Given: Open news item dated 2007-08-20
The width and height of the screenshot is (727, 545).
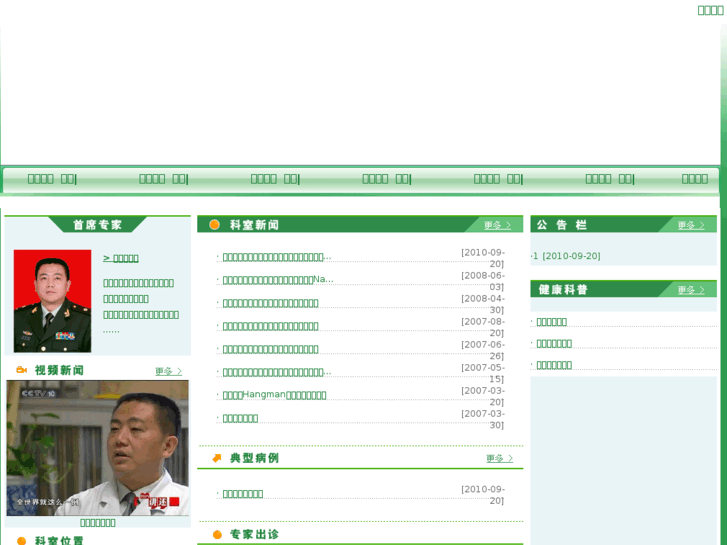Looking at the screenshot, I should pyautogui.click(x=270, y=326).
